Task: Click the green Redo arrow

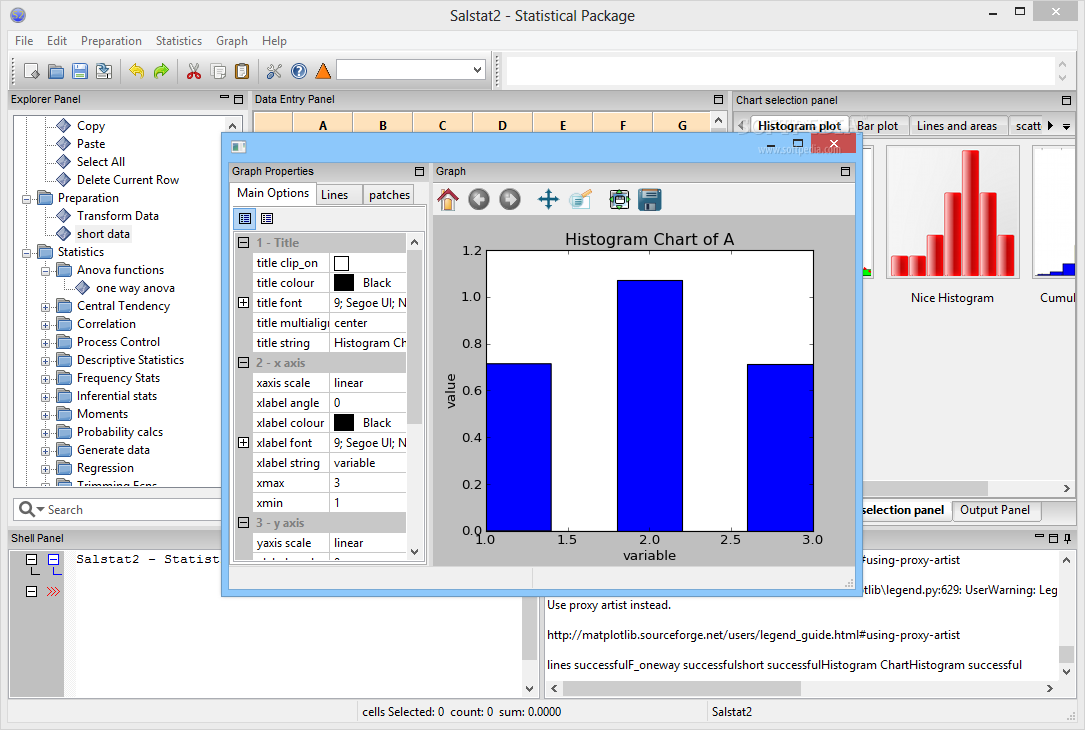Action: tap(161, 71)
